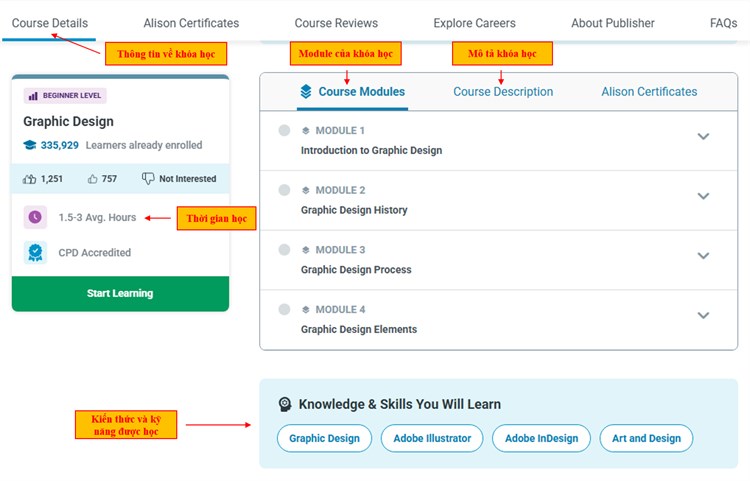Open the Course Reviews tab

336,23
